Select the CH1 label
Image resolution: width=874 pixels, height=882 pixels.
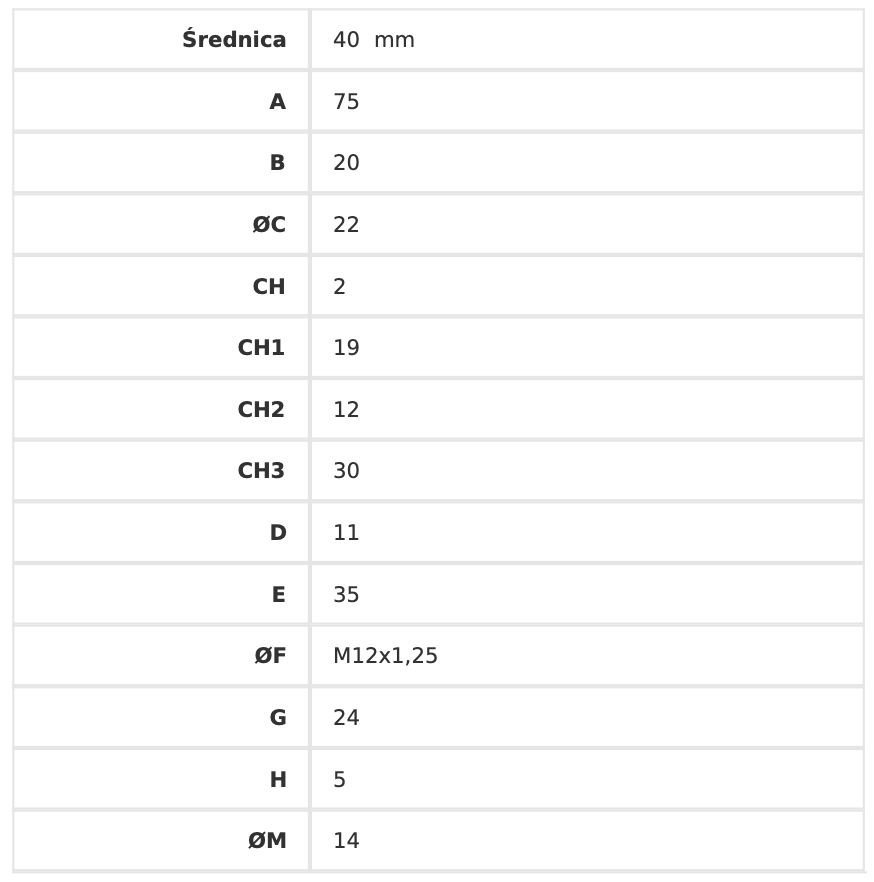point(261,348)
